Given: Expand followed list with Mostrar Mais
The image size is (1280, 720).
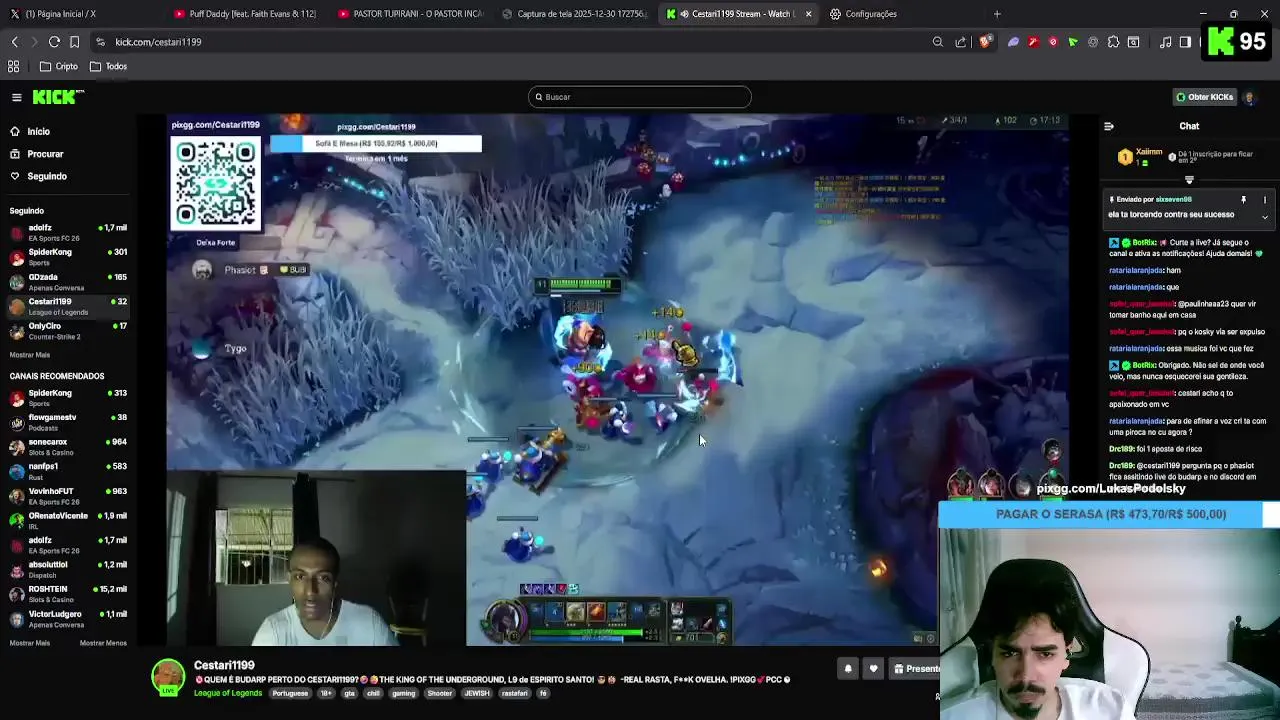Looking at the screenshot, I should (x=29, y=355).
